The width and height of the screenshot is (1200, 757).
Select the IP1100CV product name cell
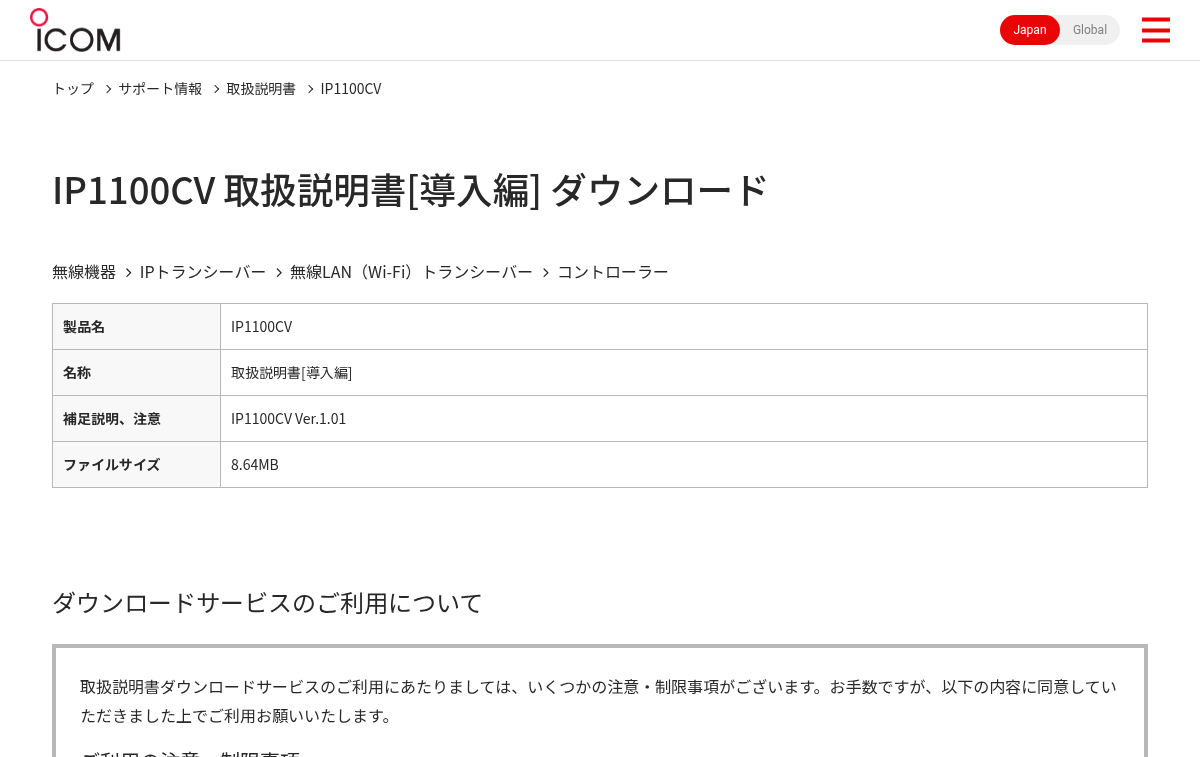(684, 326)
